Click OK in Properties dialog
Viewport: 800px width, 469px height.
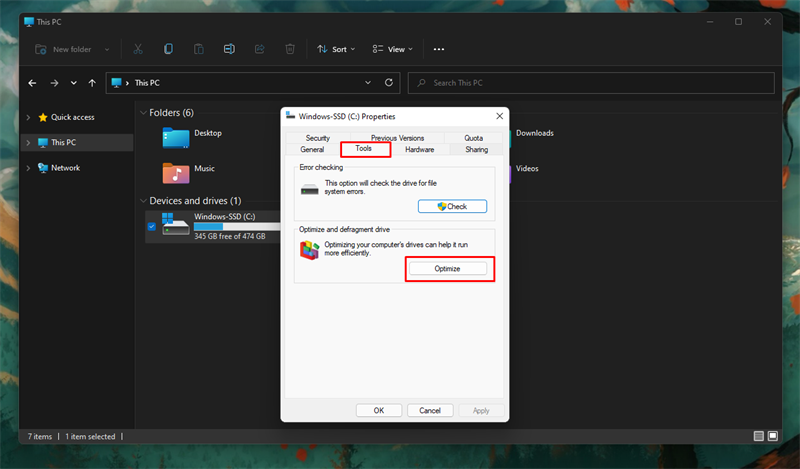click(x=379, y=410)
